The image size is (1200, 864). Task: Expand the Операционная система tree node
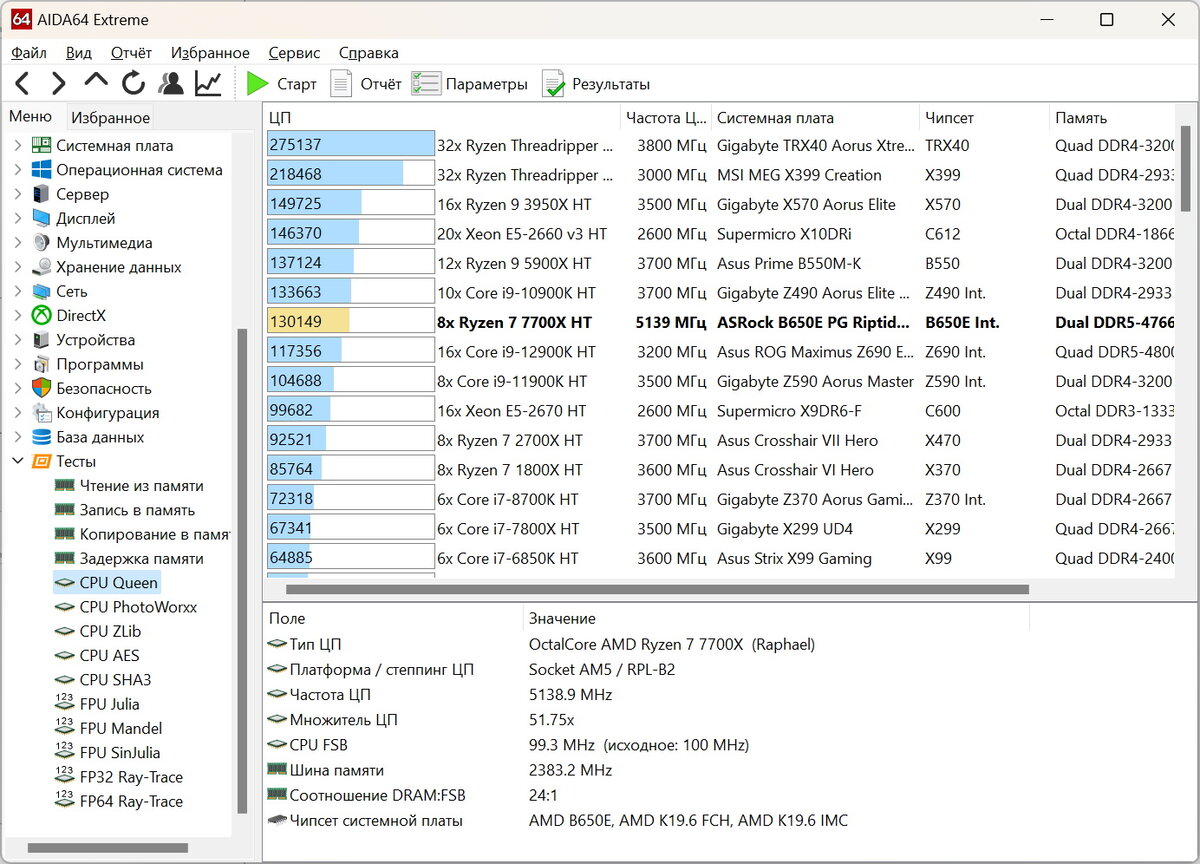click(17, 170)
